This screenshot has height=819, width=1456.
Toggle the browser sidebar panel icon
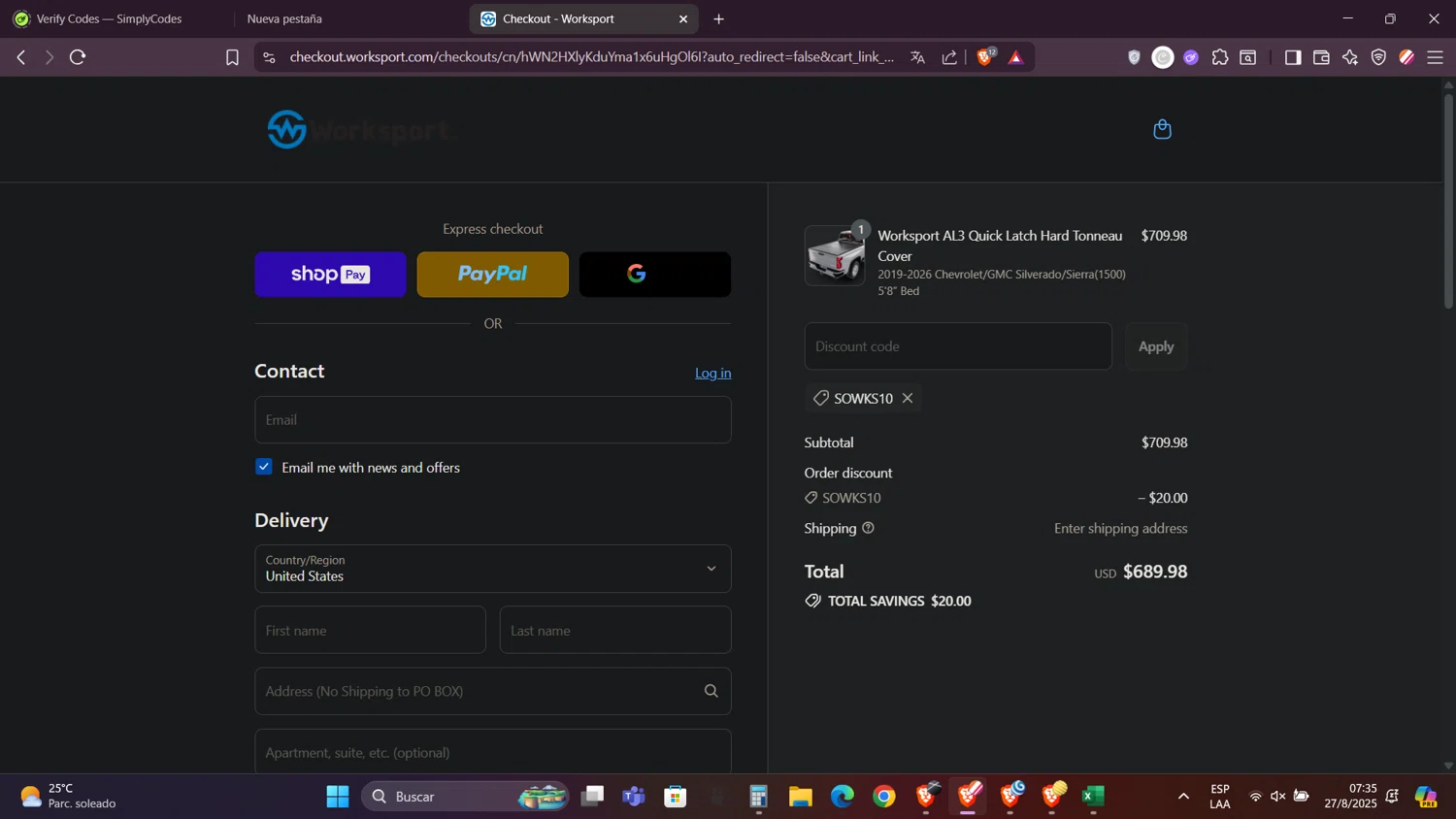(1292, 57)
